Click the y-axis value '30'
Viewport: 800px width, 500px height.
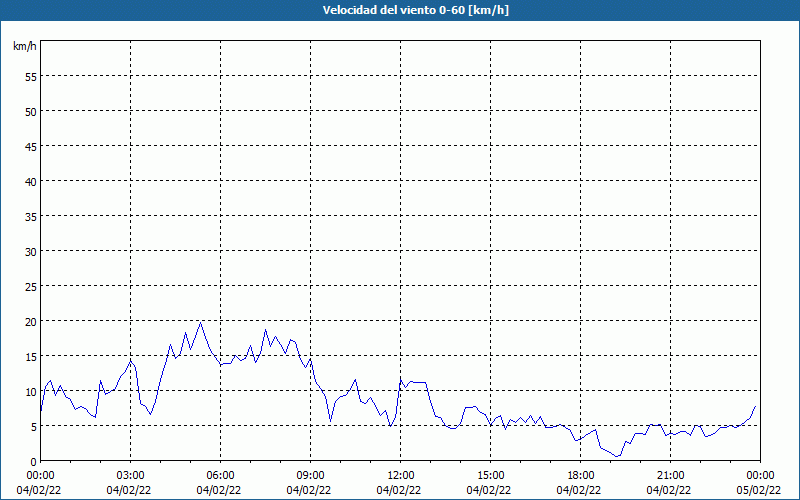[x=31, y=252]
